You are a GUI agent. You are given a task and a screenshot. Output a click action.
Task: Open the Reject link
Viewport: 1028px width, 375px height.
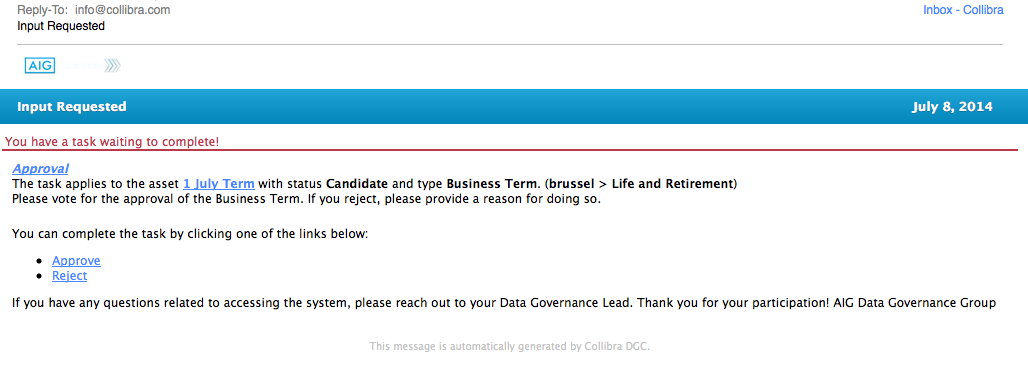click(69, 276)
